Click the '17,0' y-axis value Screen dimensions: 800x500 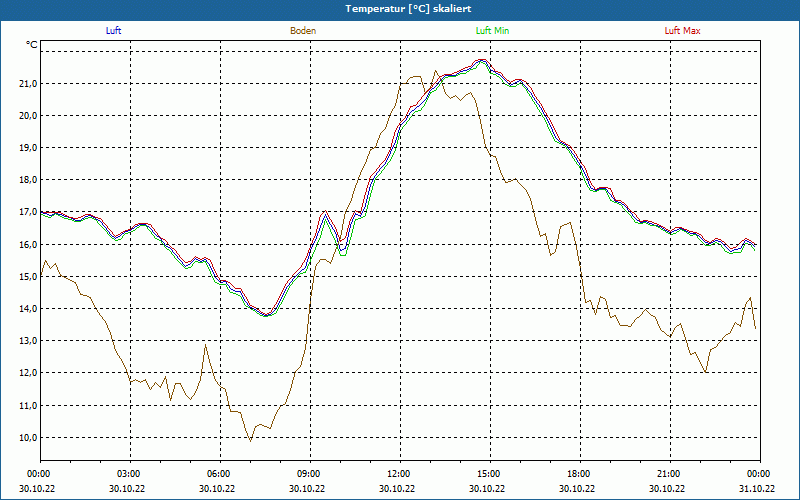29,212
